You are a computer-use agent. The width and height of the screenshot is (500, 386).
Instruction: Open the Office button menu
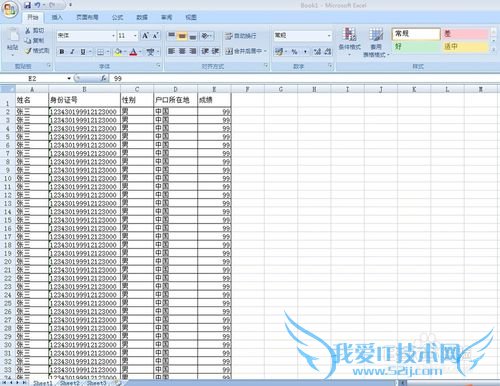9,9
